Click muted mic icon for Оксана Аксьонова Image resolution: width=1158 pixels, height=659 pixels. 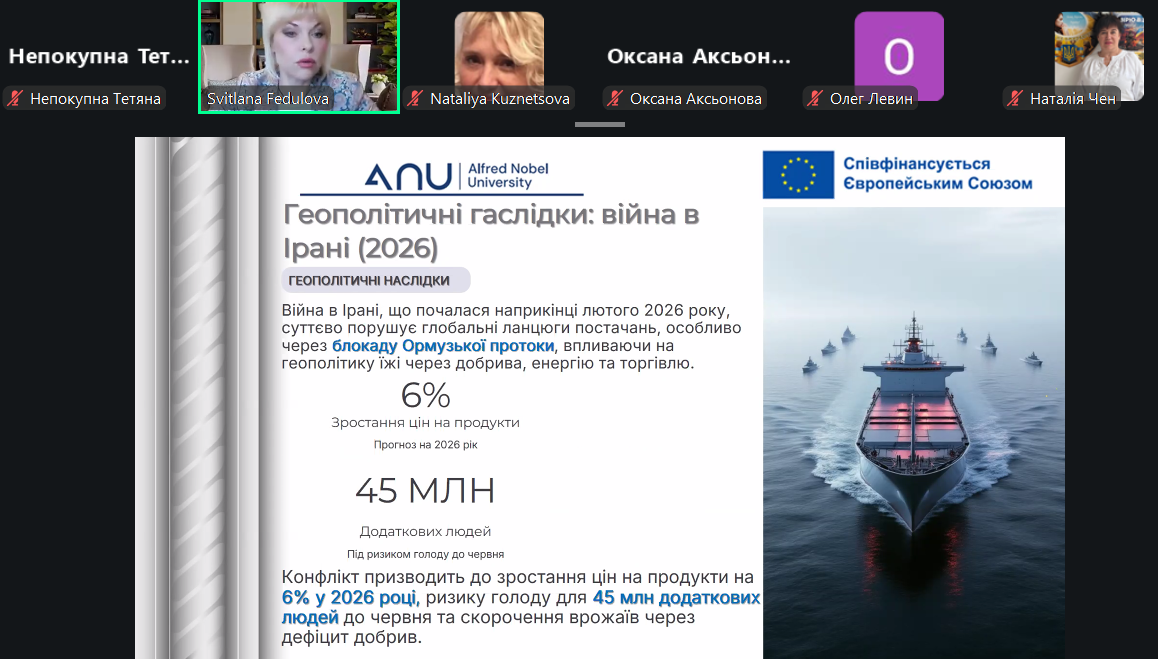[x=616, y=98]
